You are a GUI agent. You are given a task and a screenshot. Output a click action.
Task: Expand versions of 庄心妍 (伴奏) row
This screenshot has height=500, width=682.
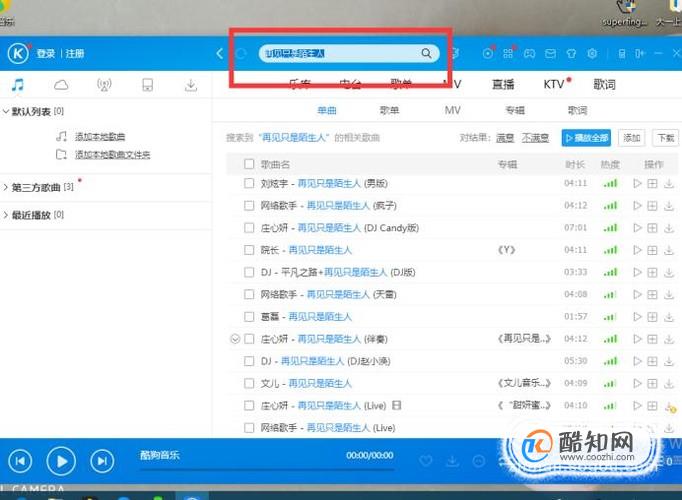pyautogui.click(x=235, y=339)
